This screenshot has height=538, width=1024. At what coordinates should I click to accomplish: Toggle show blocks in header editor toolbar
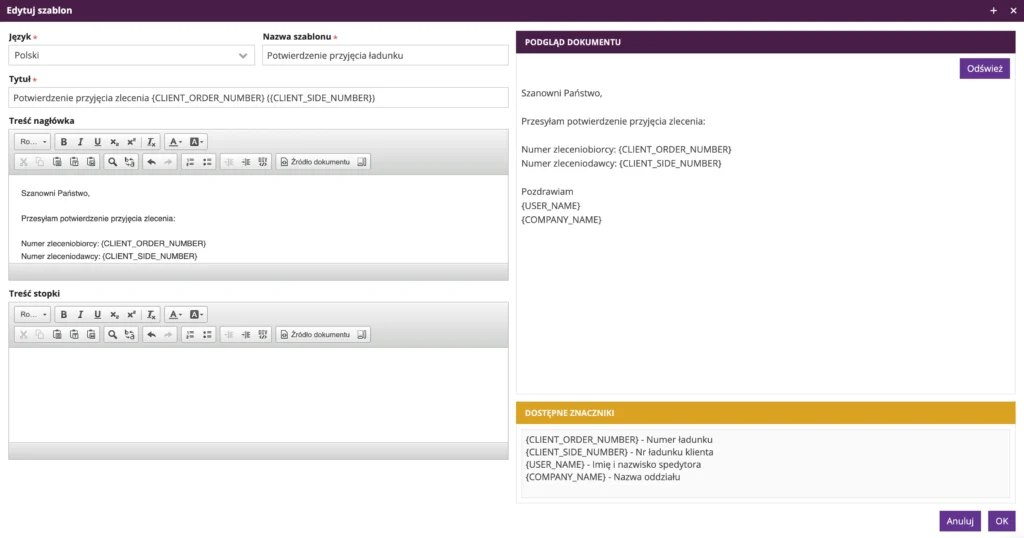362,162
